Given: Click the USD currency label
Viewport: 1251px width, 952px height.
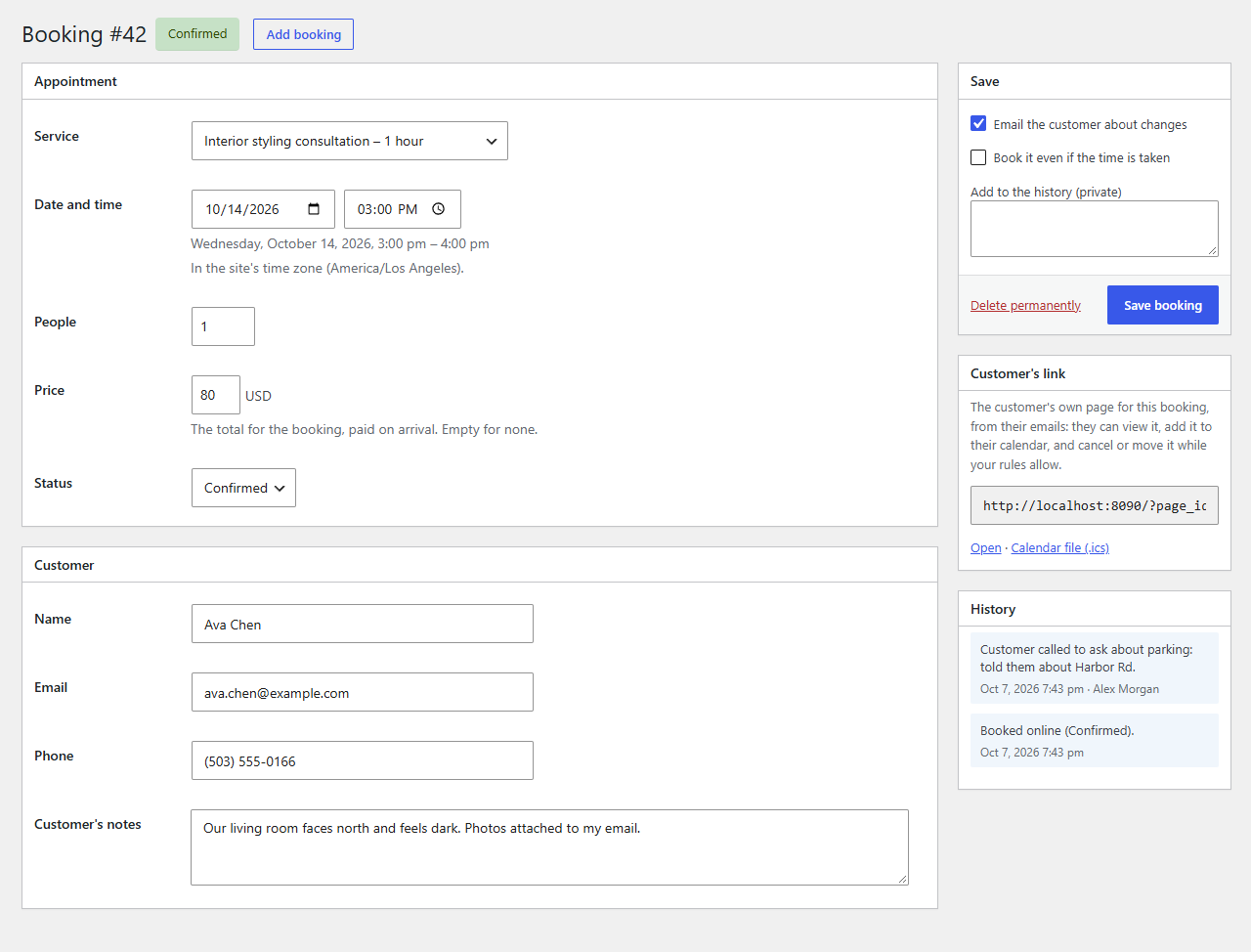Looking at the screenshot, I should point(258,396).
